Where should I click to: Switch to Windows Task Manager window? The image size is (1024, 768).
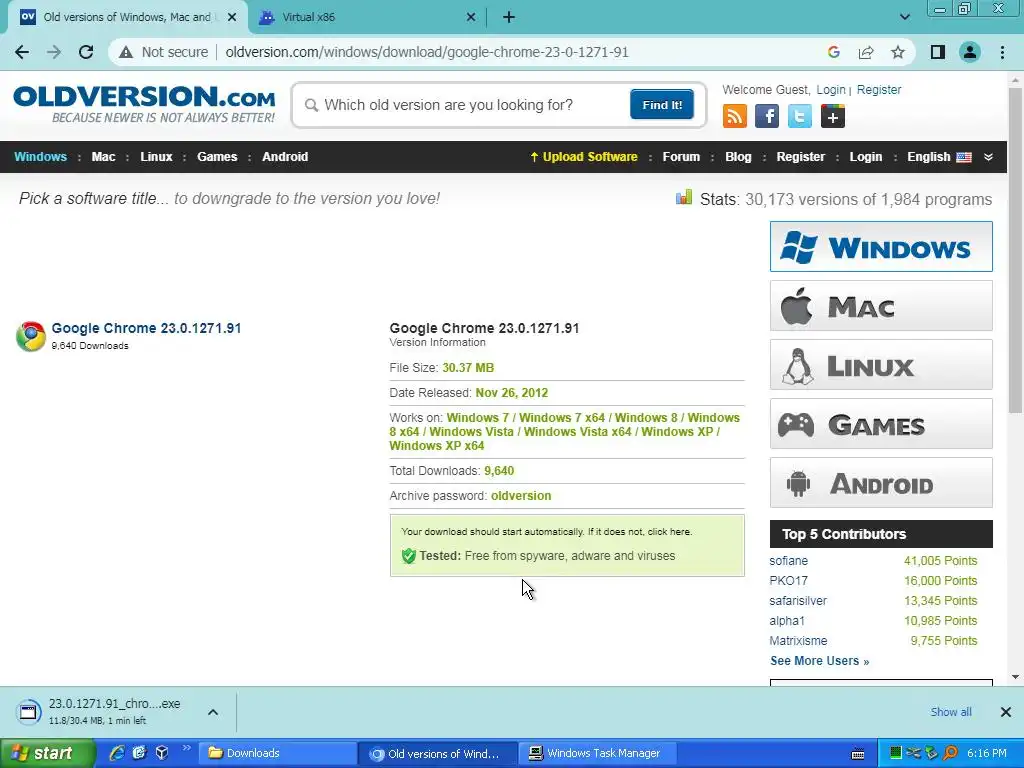coord(598,754)
